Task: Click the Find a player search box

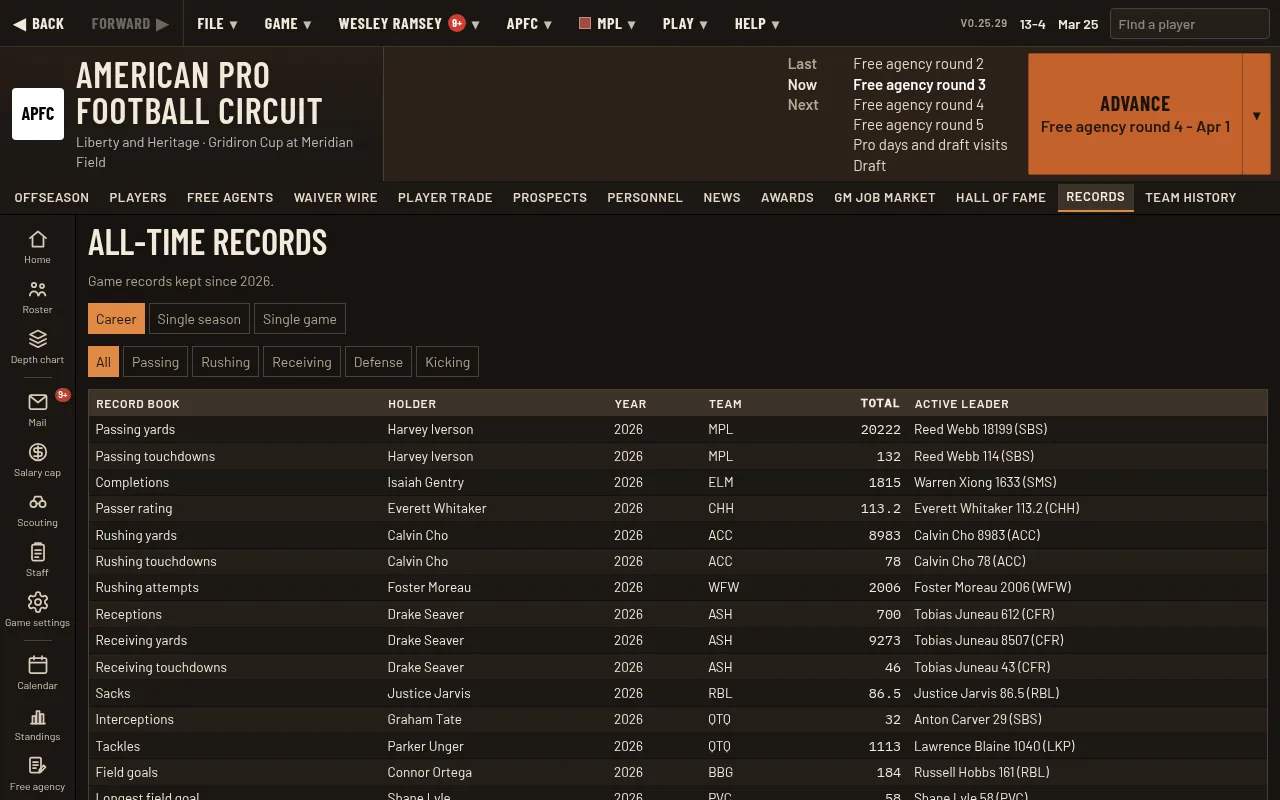Action: pyautogui.click(x=1189, y=24)
